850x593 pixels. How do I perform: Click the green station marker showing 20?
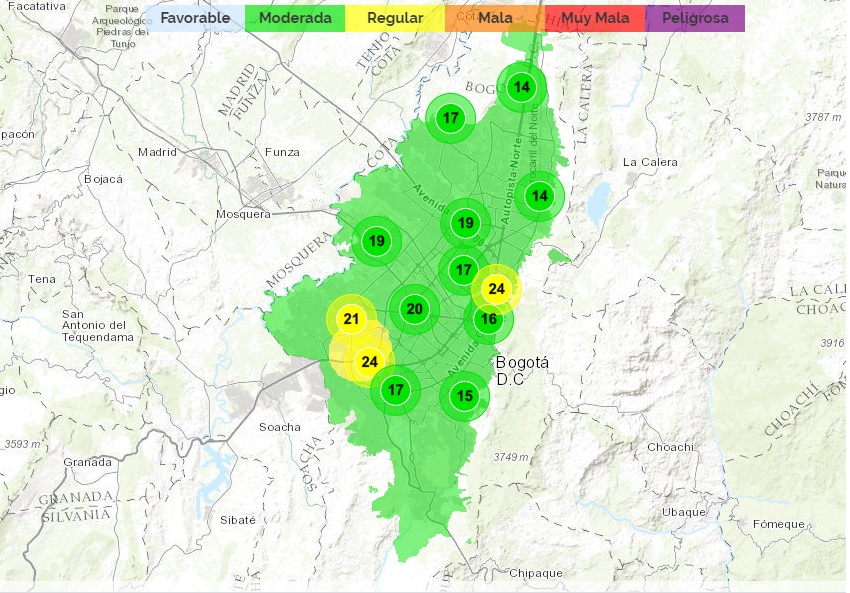coord(414,308)
